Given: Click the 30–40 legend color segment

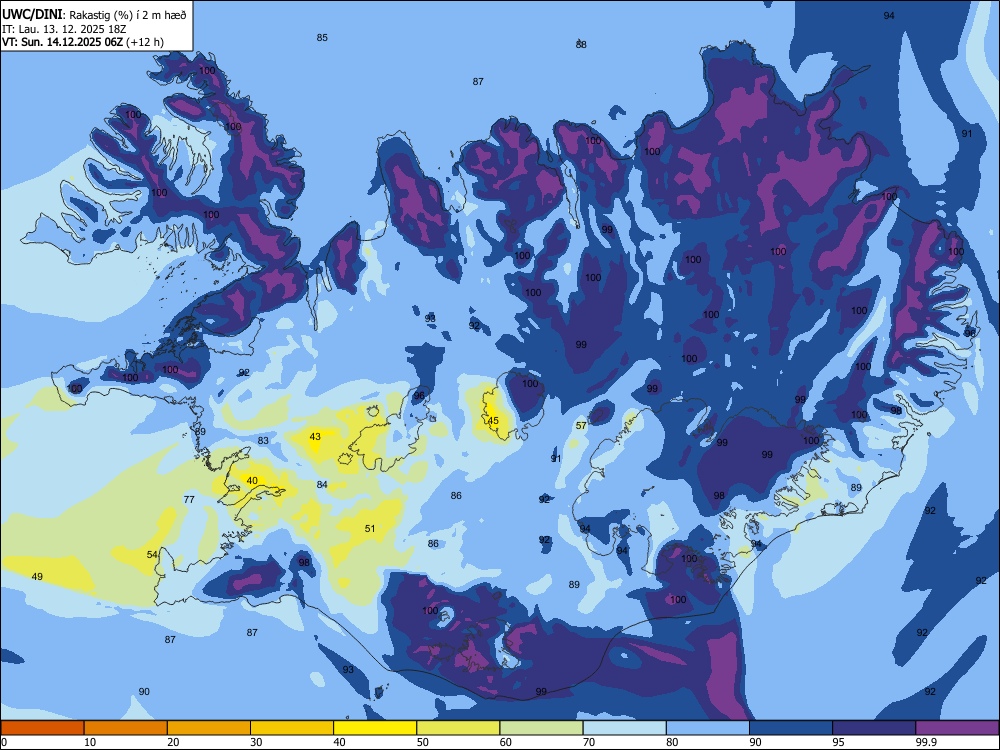Looking at the screenshot, I should pyautogui.click(x=292, y=728).
